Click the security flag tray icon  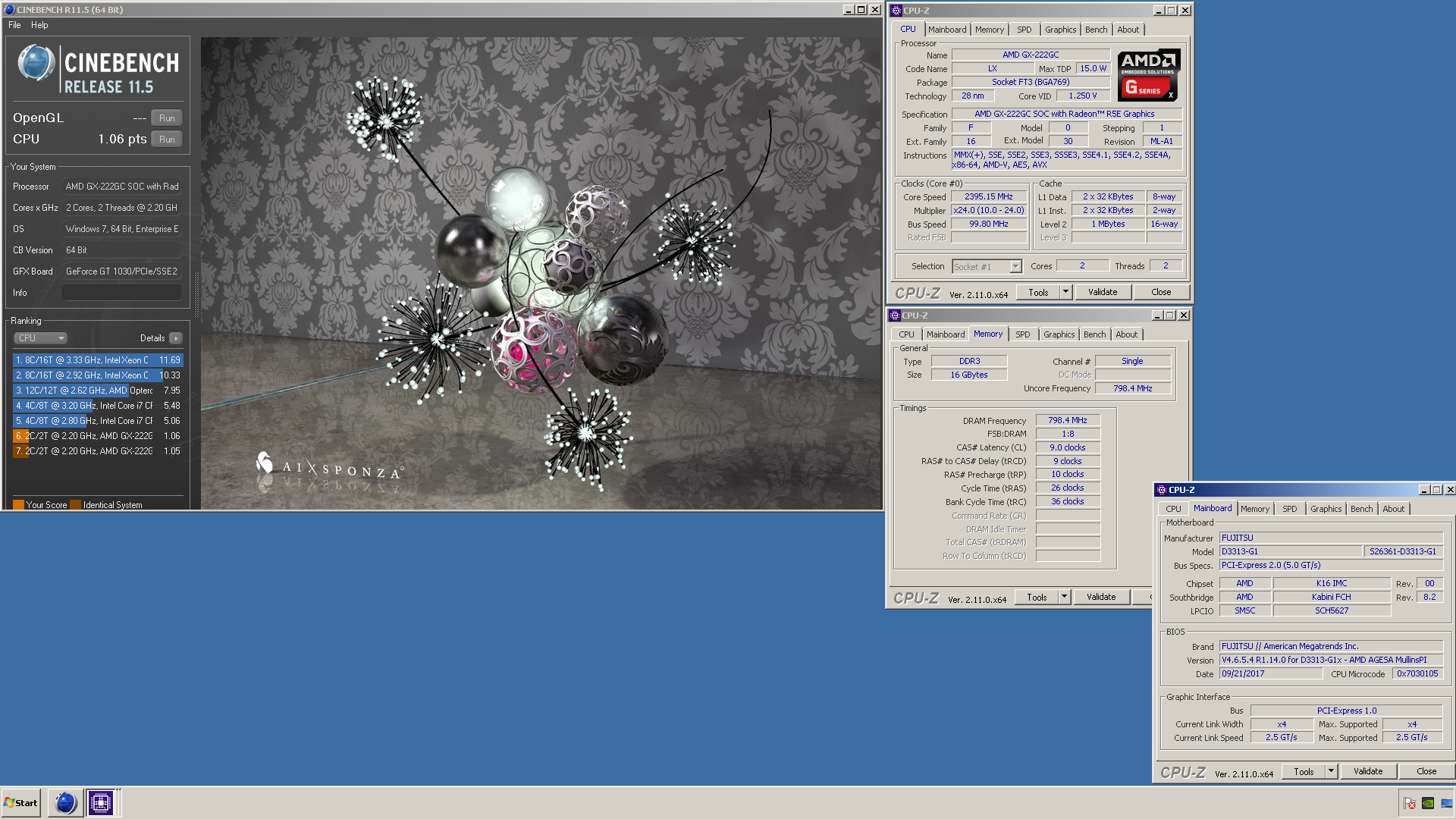[x=1410, y=804]
